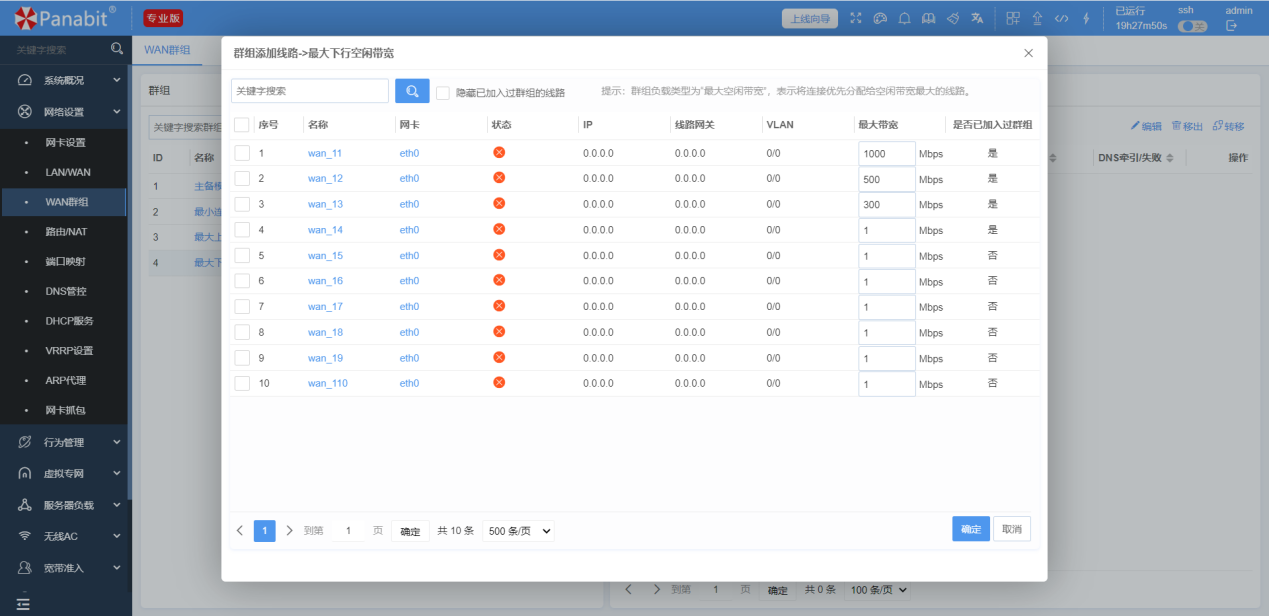Click the lightning bolt icon in header
Image resolution: width=1269 pixels, height=616 pixels.
tap(1086, 18)
